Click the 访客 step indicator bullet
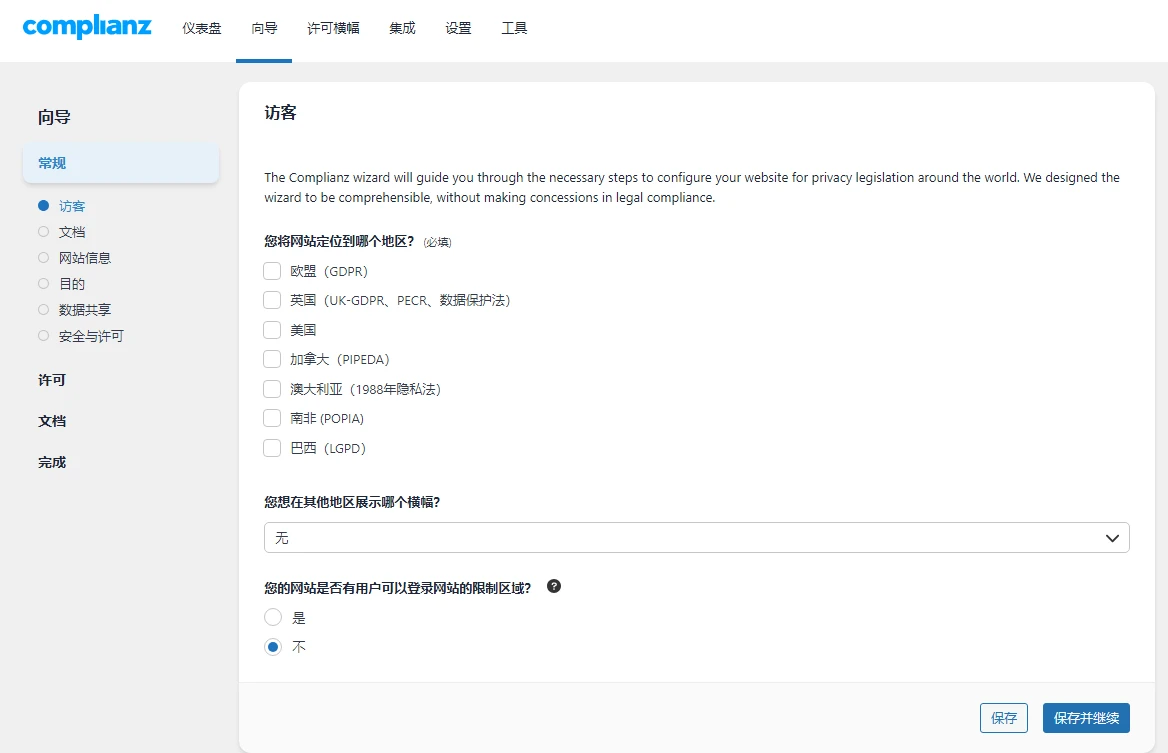The image size is (1168, 753). pyautogui.click(x=42, y=206)
